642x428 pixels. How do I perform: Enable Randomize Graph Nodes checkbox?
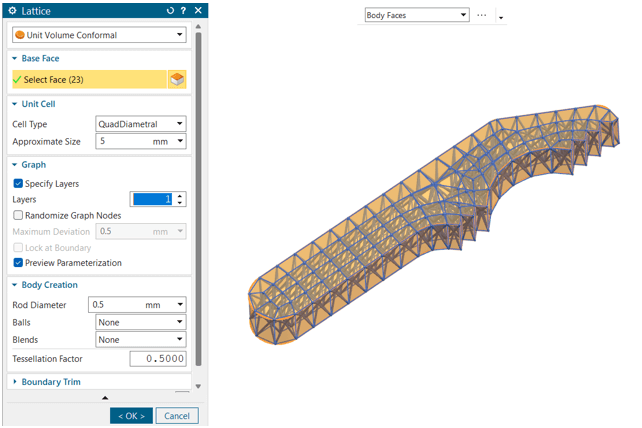[18, 215]
